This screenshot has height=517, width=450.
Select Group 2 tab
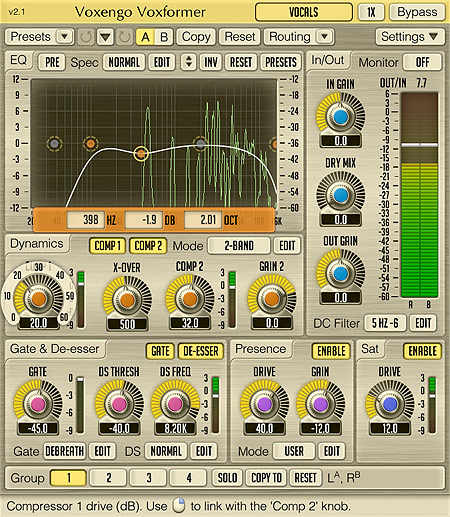(108, 478)
